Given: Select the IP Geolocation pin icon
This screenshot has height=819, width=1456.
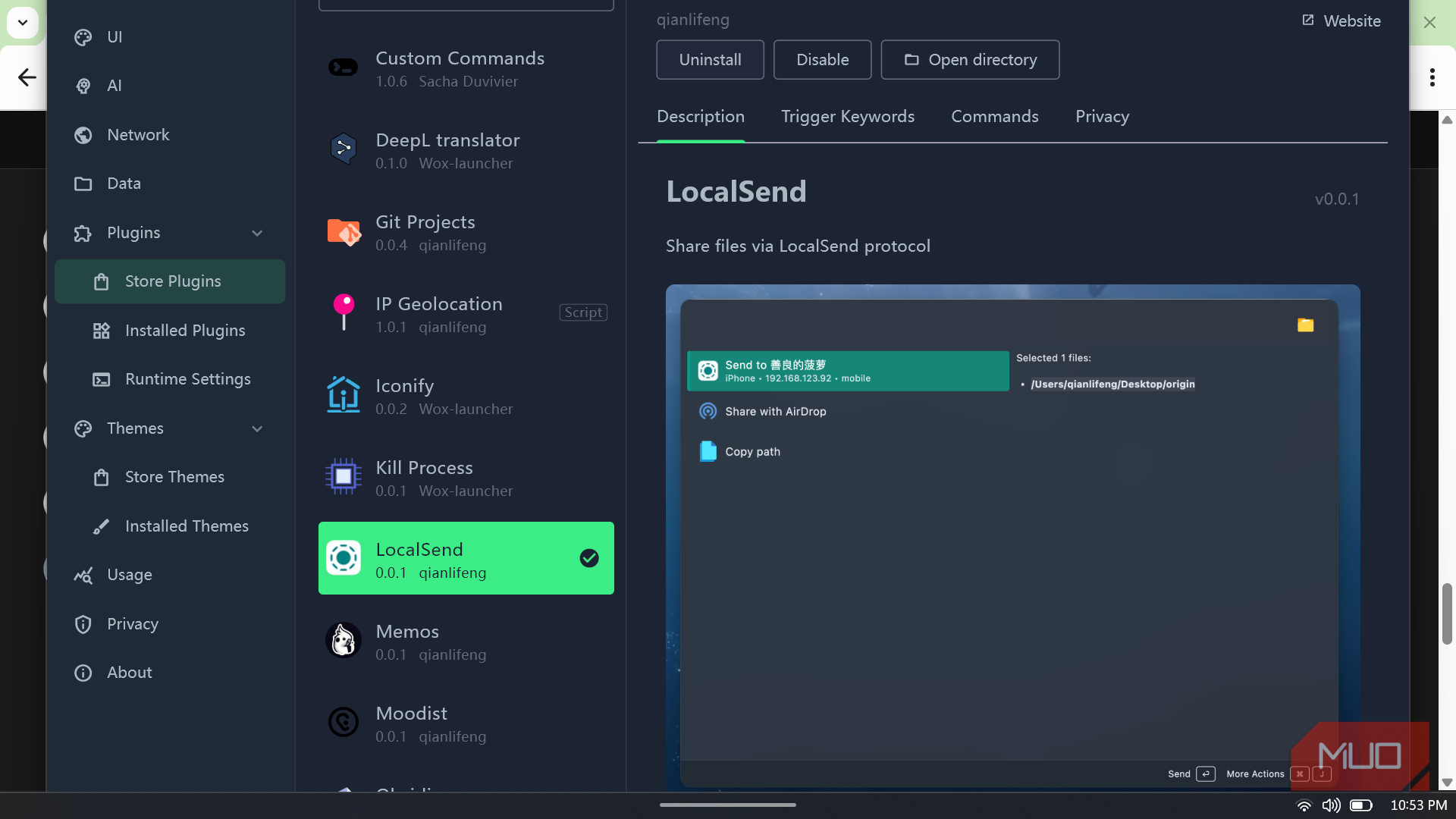Looking at the screenshot, I should coord(344,312).
